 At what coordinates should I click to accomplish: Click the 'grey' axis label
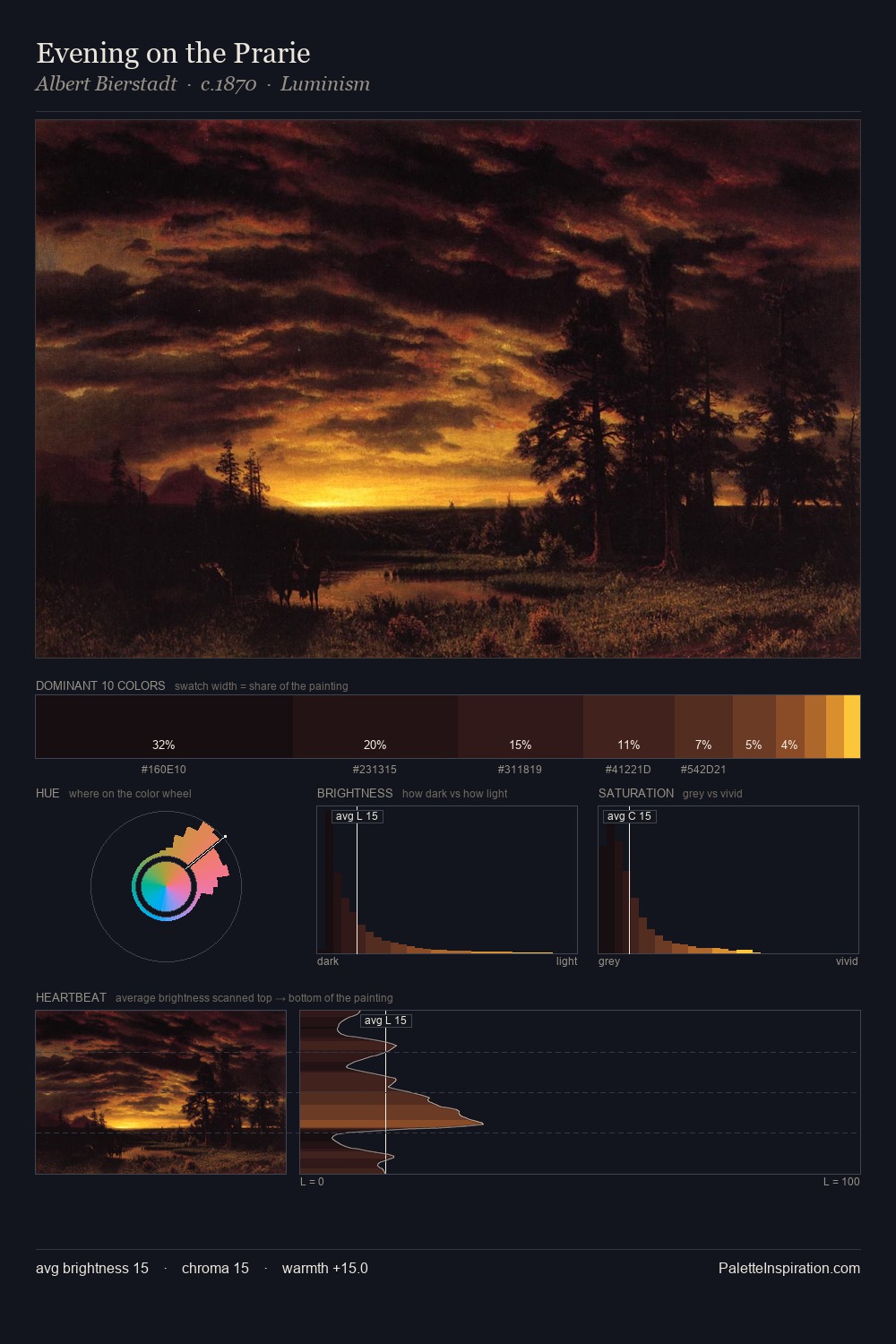click(609, 961)
